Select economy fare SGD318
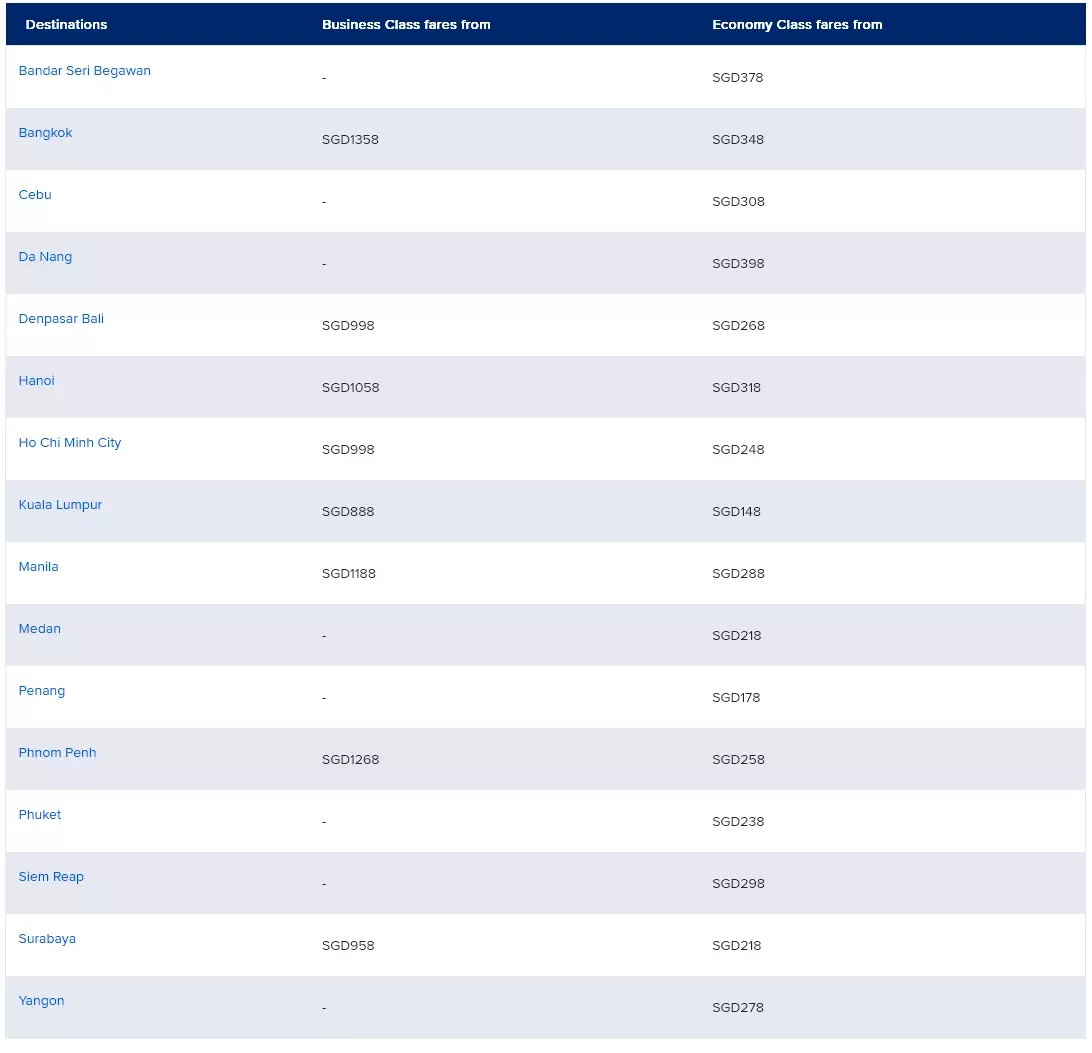 coord(737,387)
